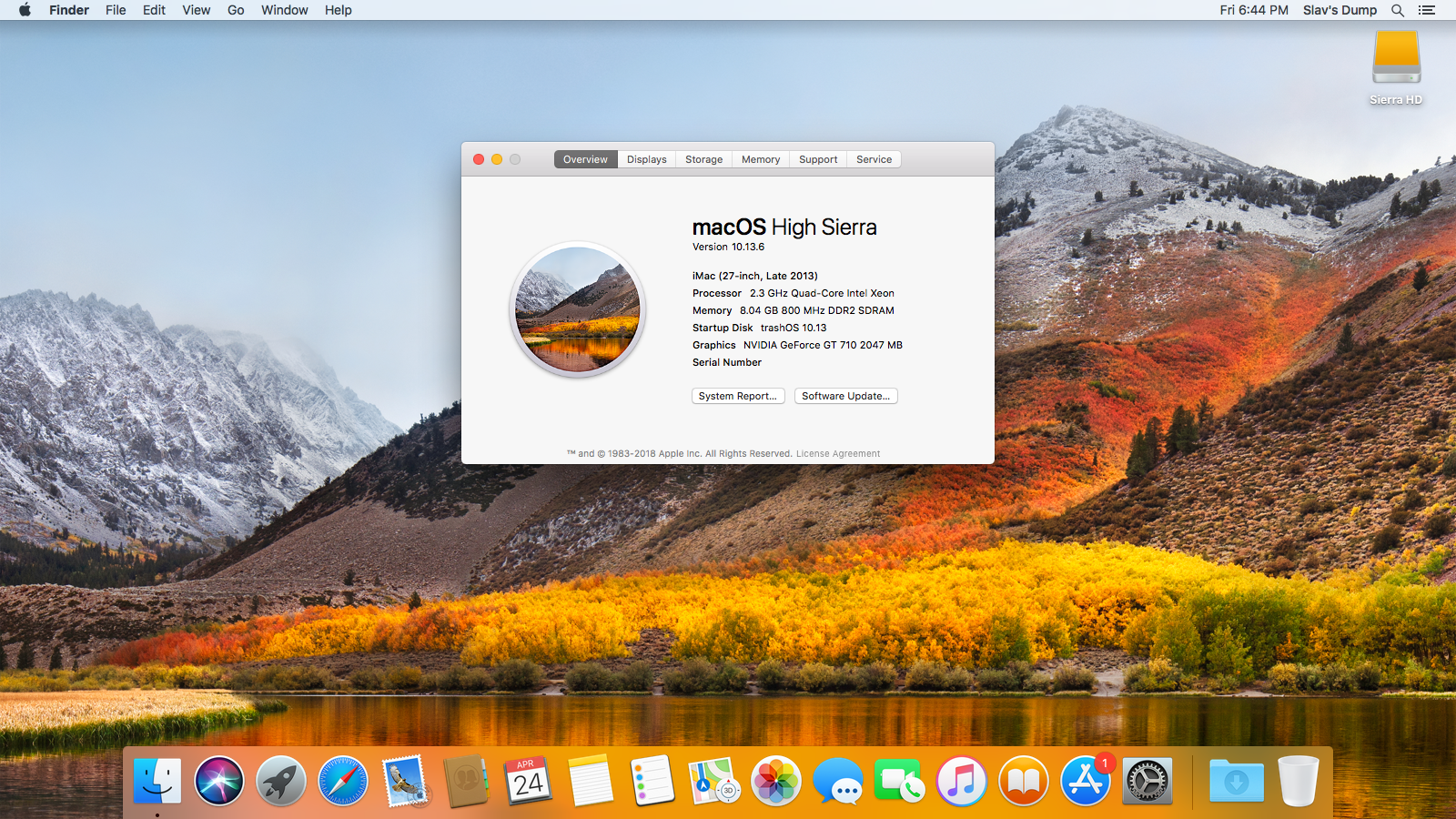Open Spotlight search magnifier icon
This screenshot has height=819, width=1456.
(1398, 10)
